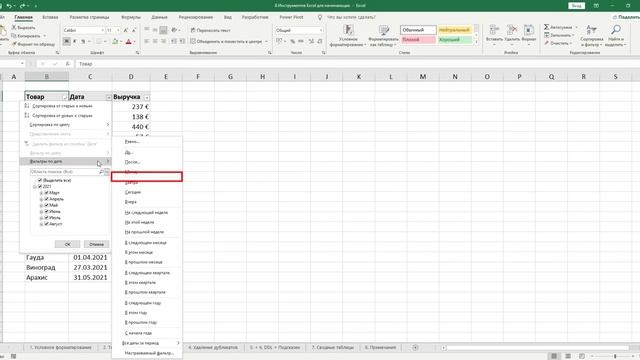Click the add new sheet plus icon
Image resolution: width=640 pixels, height=360 pixels.
pos(415,347)
